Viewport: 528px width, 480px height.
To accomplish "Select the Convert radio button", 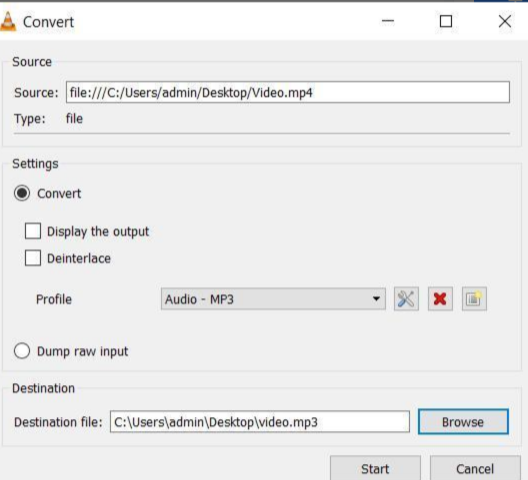I will tap(22, 193).
